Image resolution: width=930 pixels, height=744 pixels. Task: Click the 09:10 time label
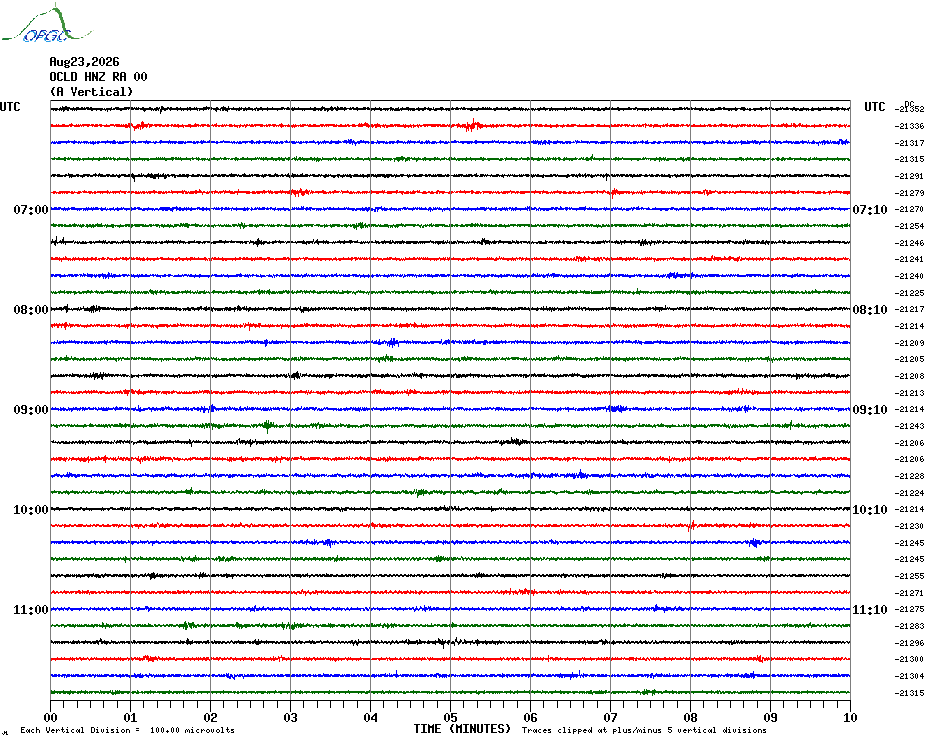[870, 409]
